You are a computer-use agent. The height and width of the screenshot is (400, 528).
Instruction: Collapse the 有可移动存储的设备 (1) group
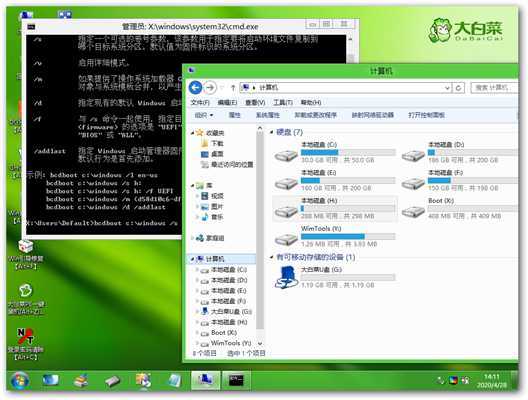coord(271,257)
